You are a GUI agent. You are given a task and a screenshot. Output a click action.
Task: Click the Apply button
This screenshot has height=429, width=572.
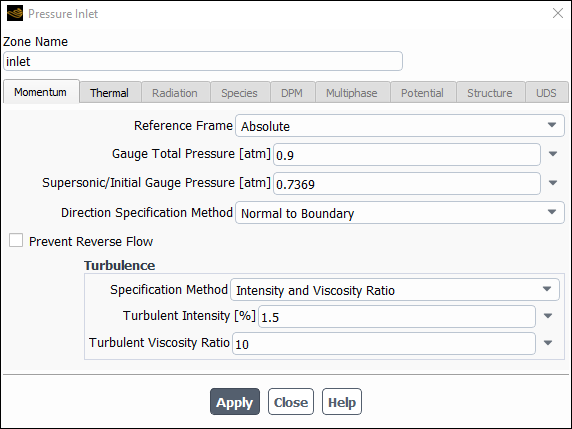pos(235,402)
